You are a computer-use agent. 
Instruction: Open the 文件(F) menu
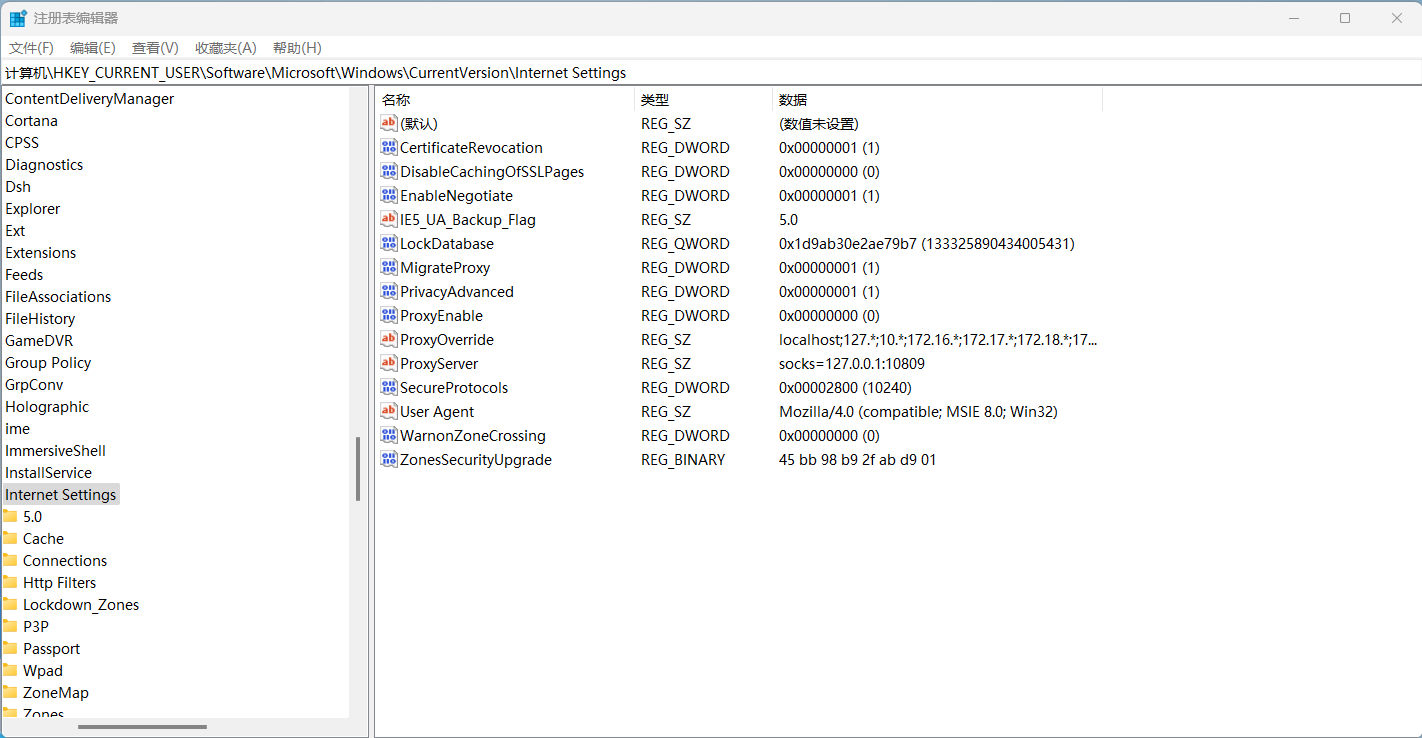(32, 48)
